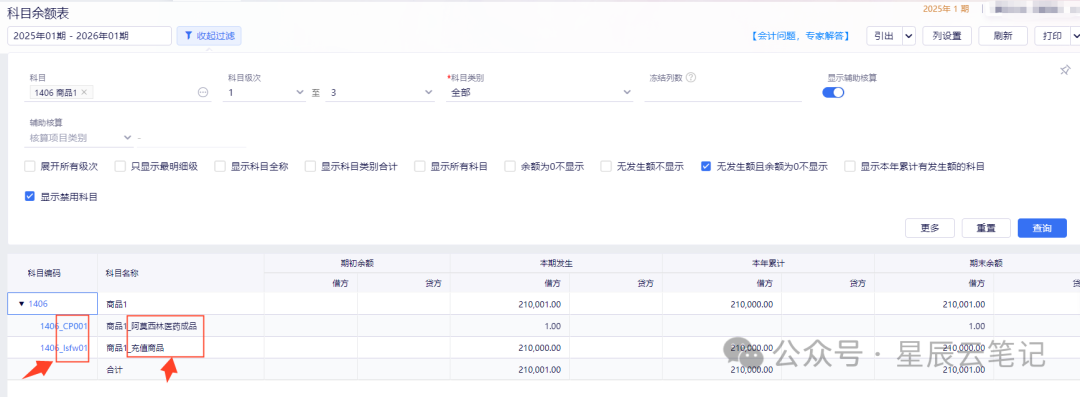Click the pin icon in filter panel
The image size is (1080, 397).
1065,70
